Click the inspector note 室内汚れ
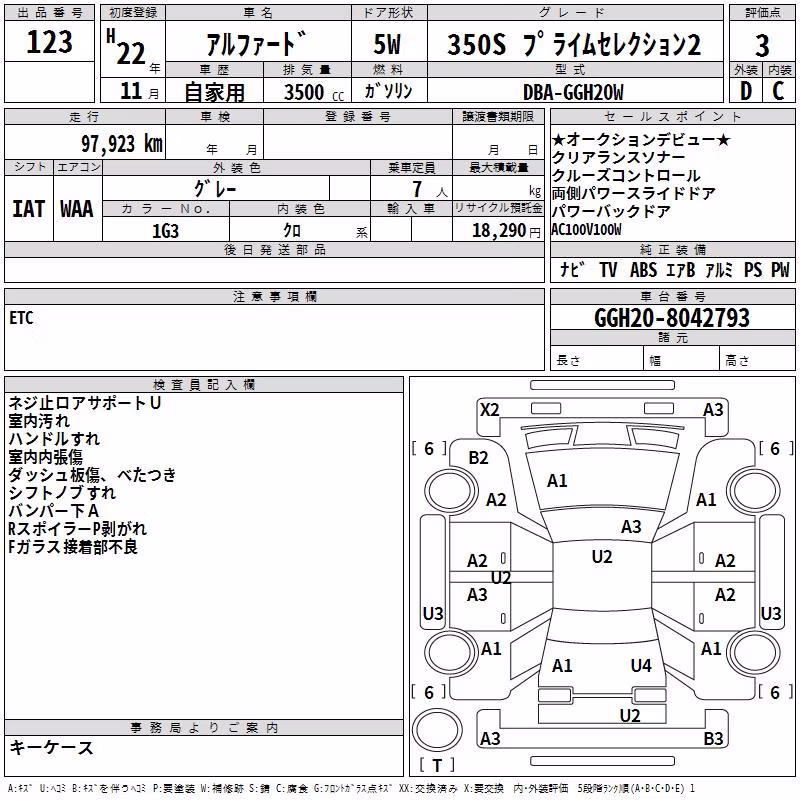 (x=39, y=421)
